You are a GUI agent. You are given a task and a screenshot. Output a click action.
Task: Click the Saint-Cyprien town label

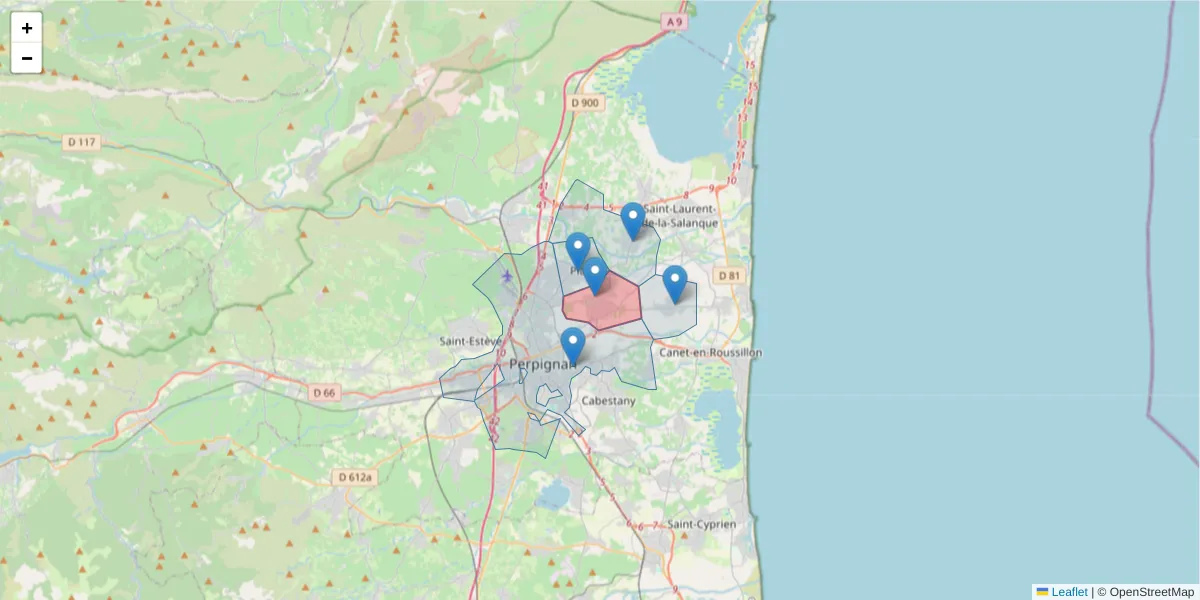point(703,524)
